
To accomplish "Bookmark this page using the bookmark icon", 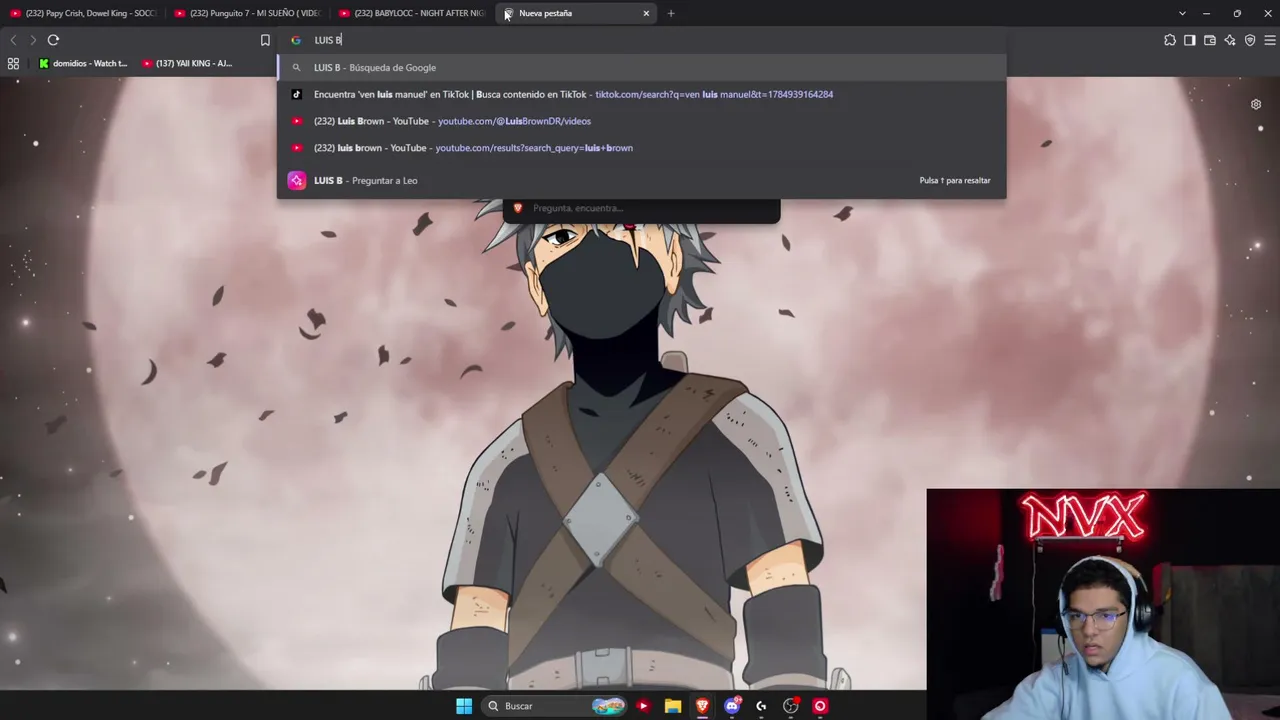I will click(x=265, y=40).
